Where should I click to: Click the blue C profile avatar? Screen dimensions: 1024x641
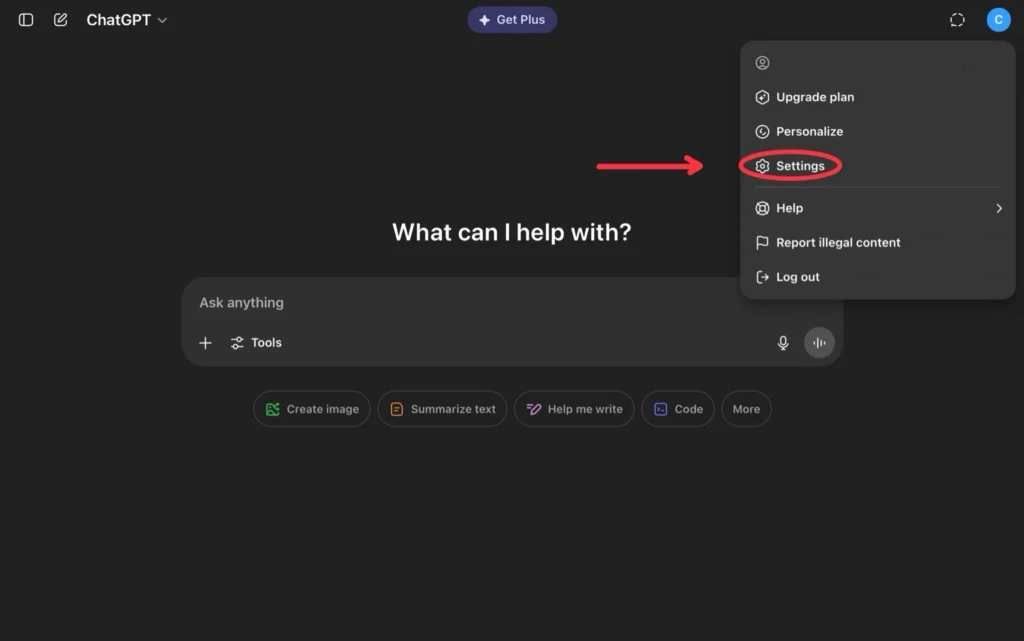(x=998, y=20)
